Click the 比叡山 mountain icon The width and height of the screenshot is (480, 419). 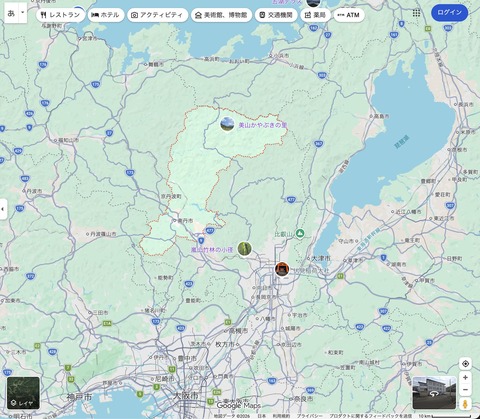(x=300, y=233)
